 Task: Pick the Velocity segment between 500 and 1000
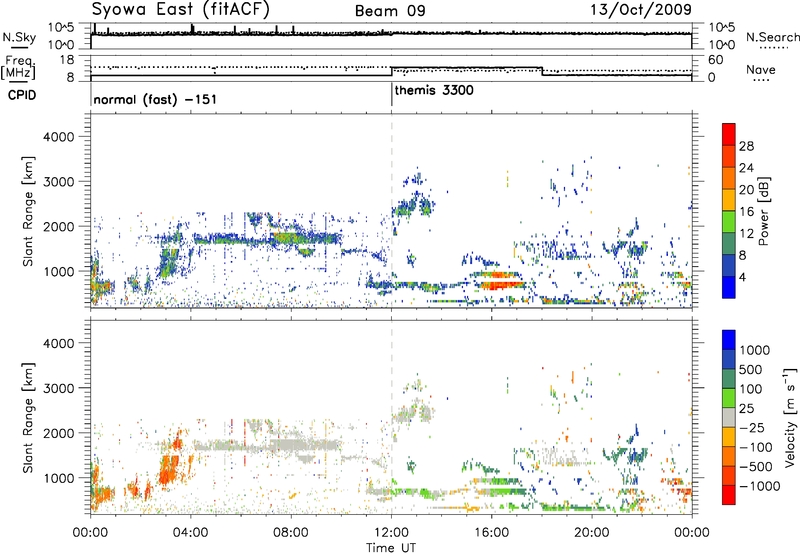click(x=729, y=359)
